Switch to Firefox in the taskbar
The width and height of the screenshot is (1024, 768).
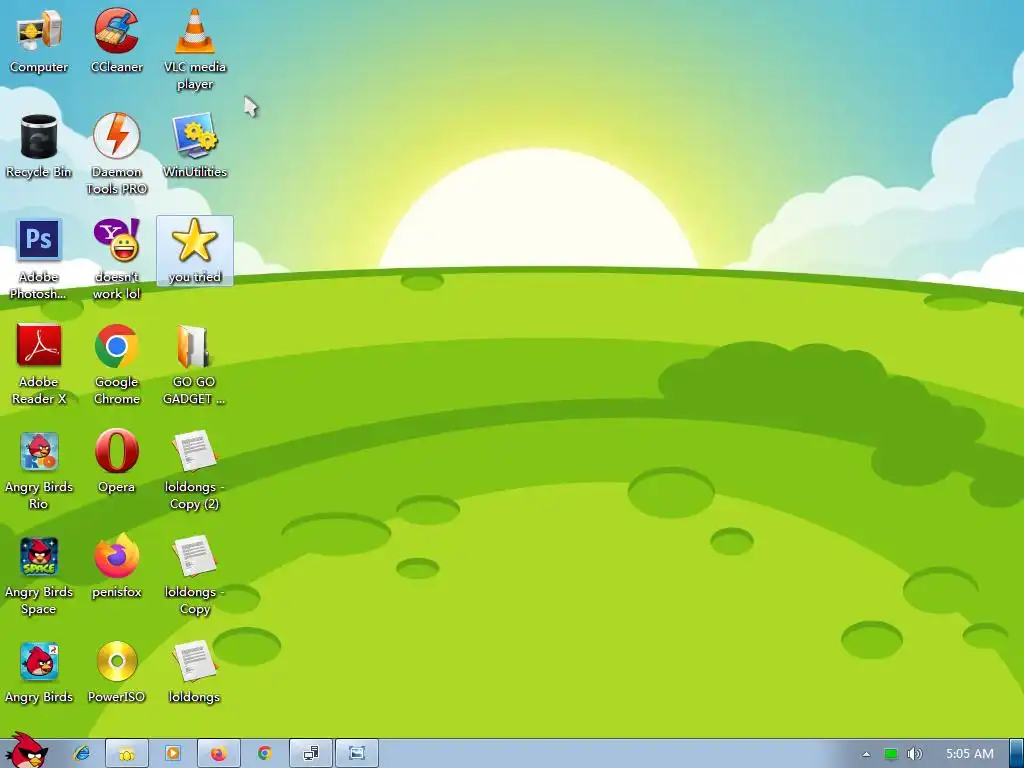(218, 753)
